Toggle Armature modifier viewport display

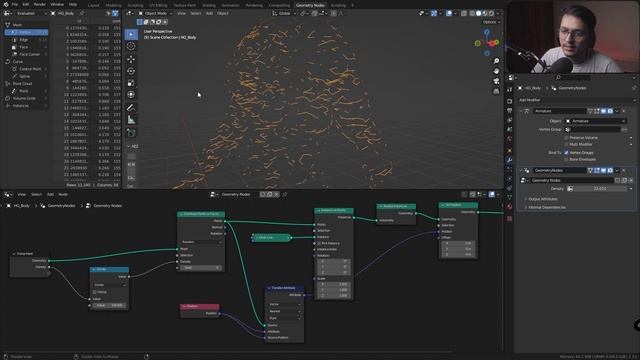(603, 111)
